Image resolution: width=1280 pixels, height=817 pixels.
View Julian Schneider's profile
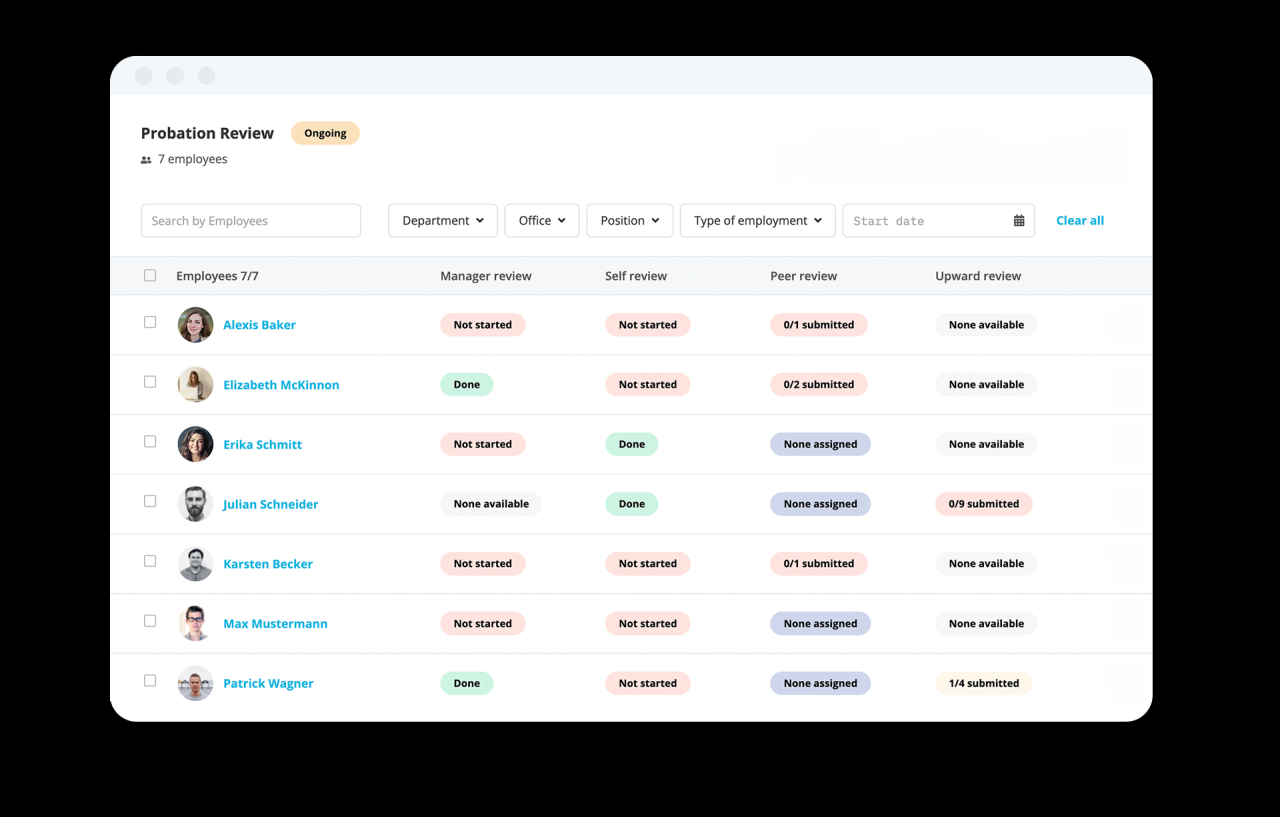click(x=270, y=504)
